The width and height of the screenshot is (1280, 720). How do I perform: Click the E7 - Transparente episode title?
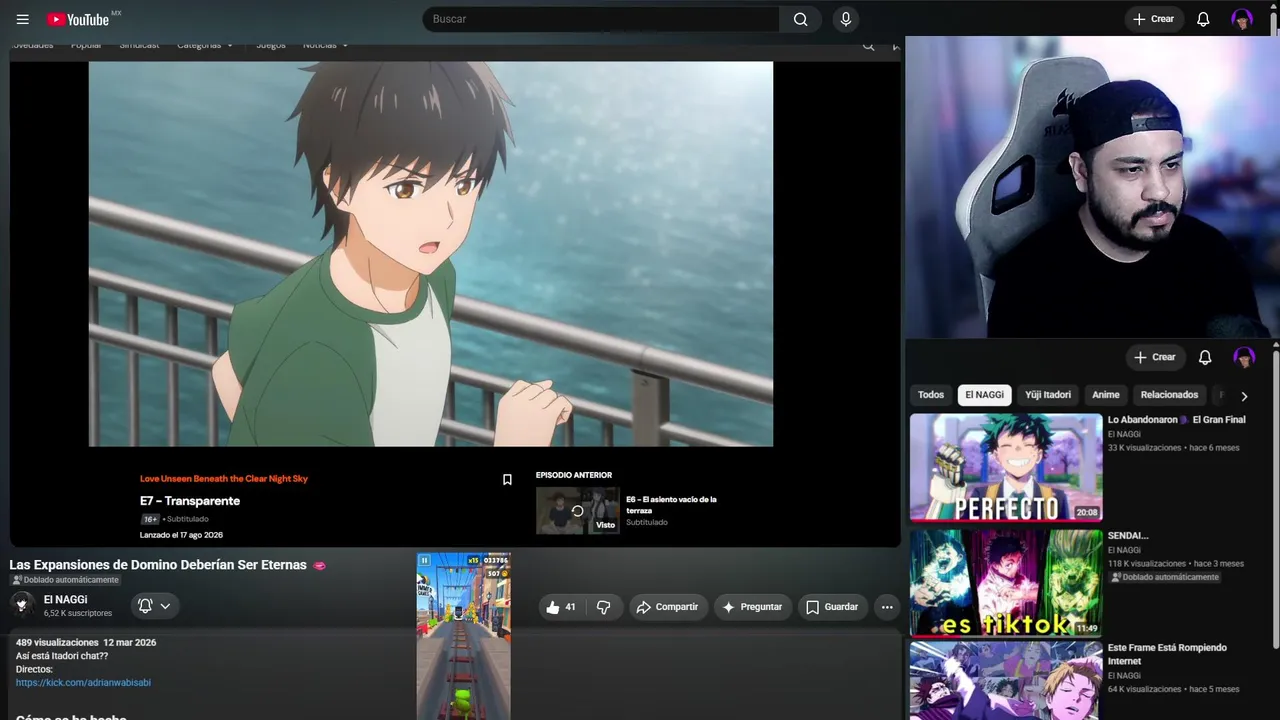[190, 501]
